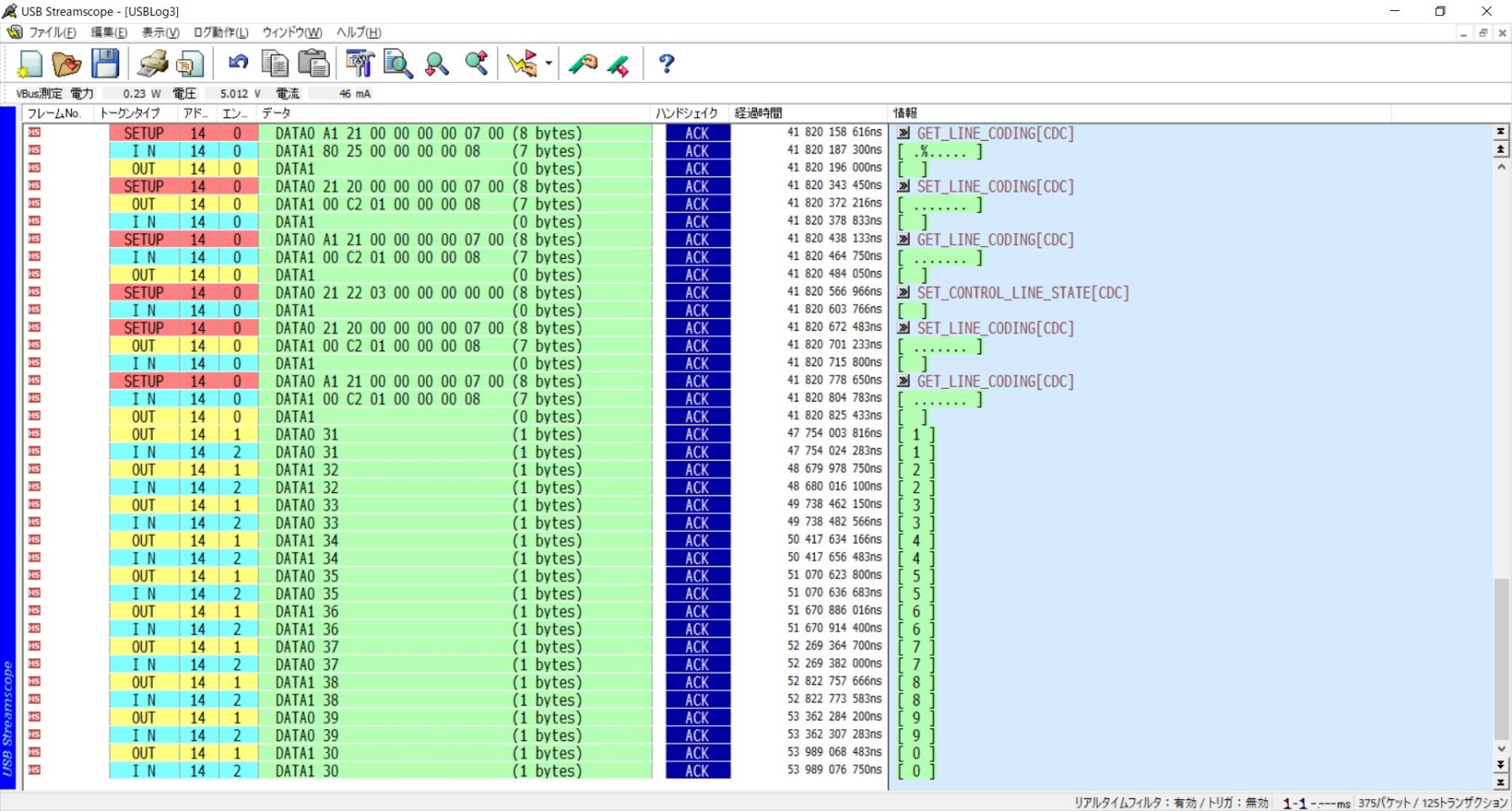1512x811 pixels.
Task: Undo the last action with the blue arrow
Action: click(x=239, y=62)
